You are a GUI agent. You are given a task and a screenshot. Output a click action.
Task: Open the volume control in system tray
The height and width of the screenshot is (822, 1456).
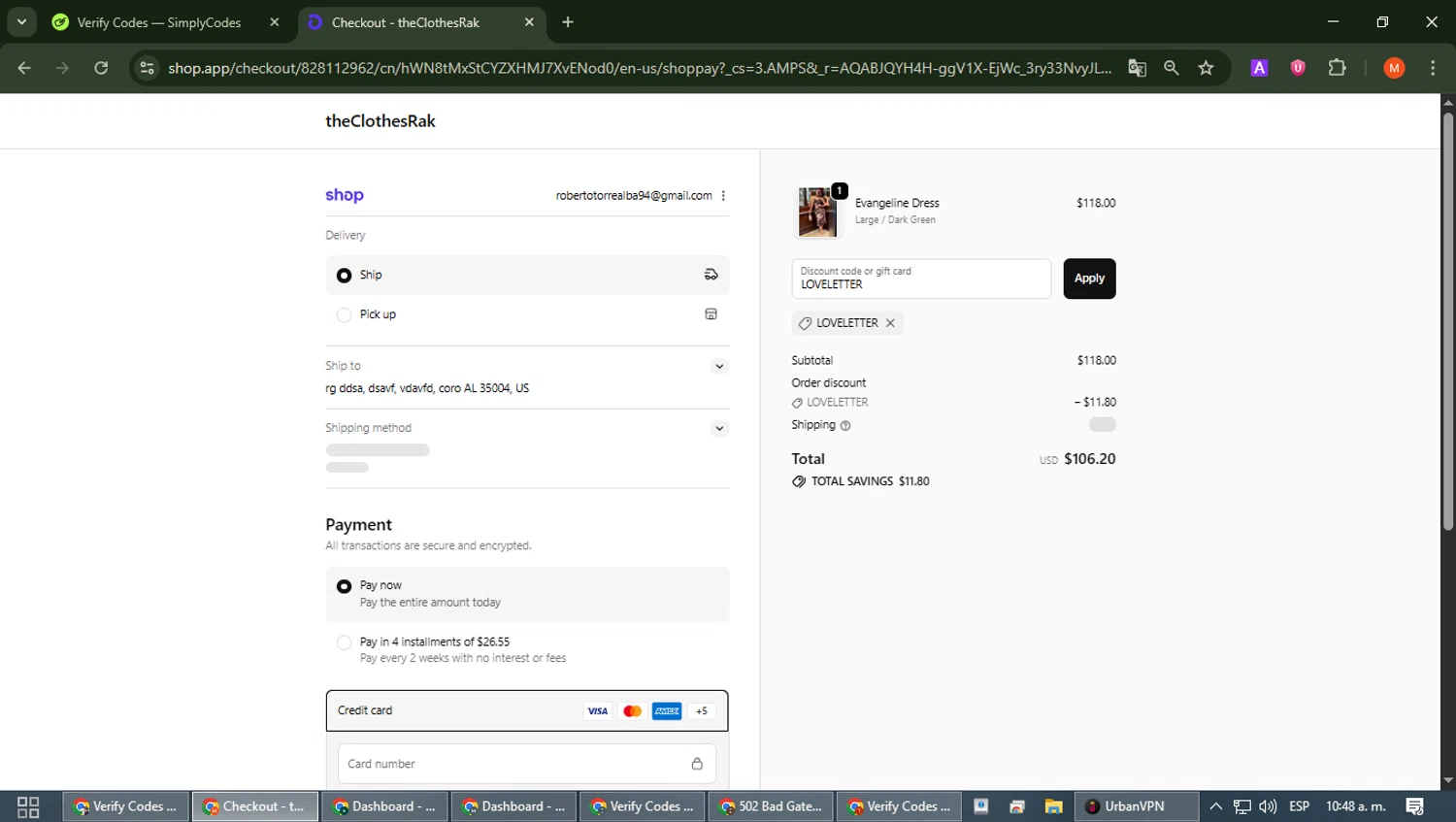point(1268,806)
